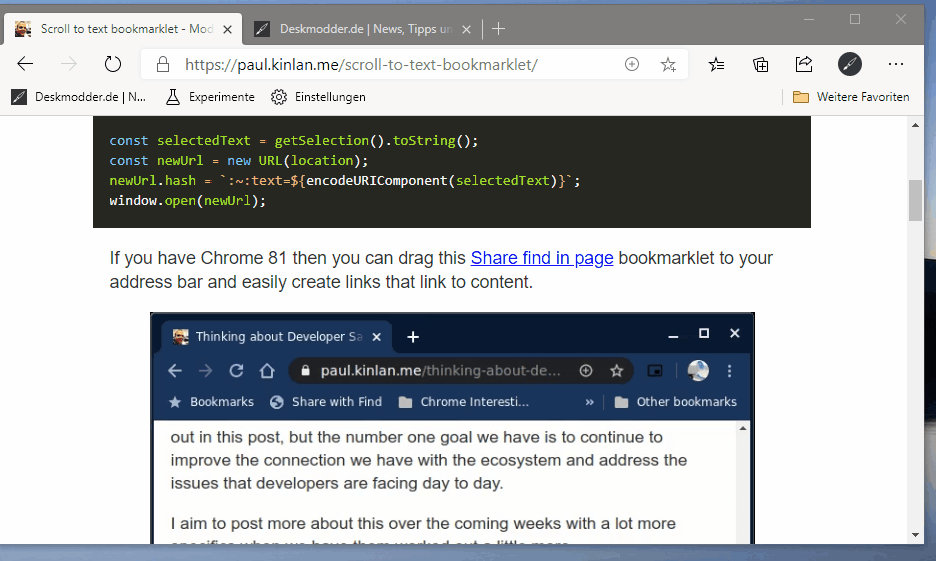Click the home icon in the embedded Chrome image
The height and width of the screenshot is (561, 936).
coord(267,371)
